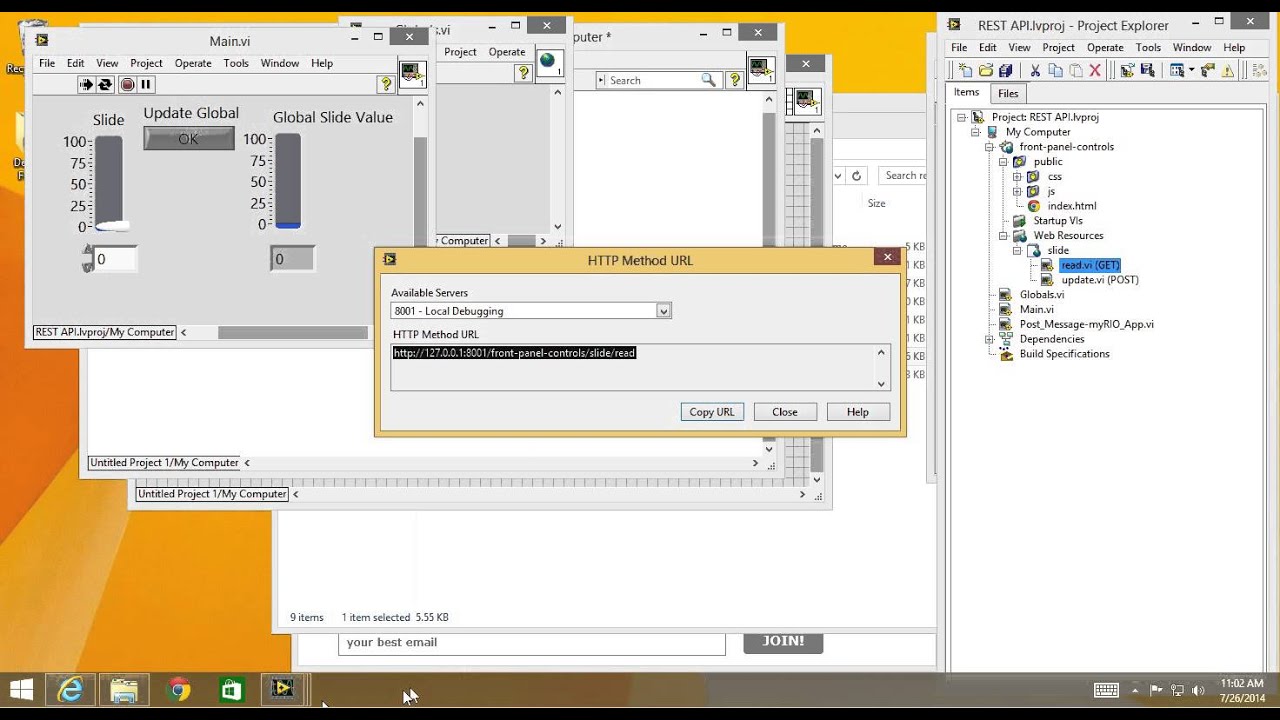The image size is (1280, 720).
Task: Collapse the Web Resources tree node
Action: pos(1003,236)
